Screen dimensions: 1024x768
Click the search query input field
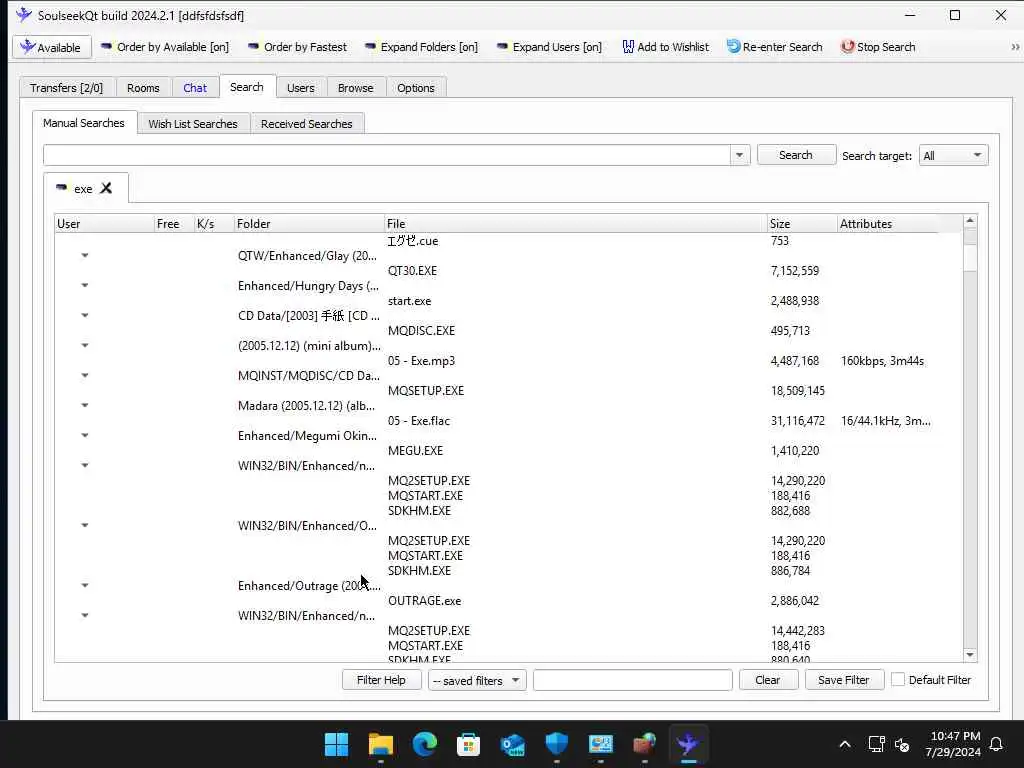387,155
